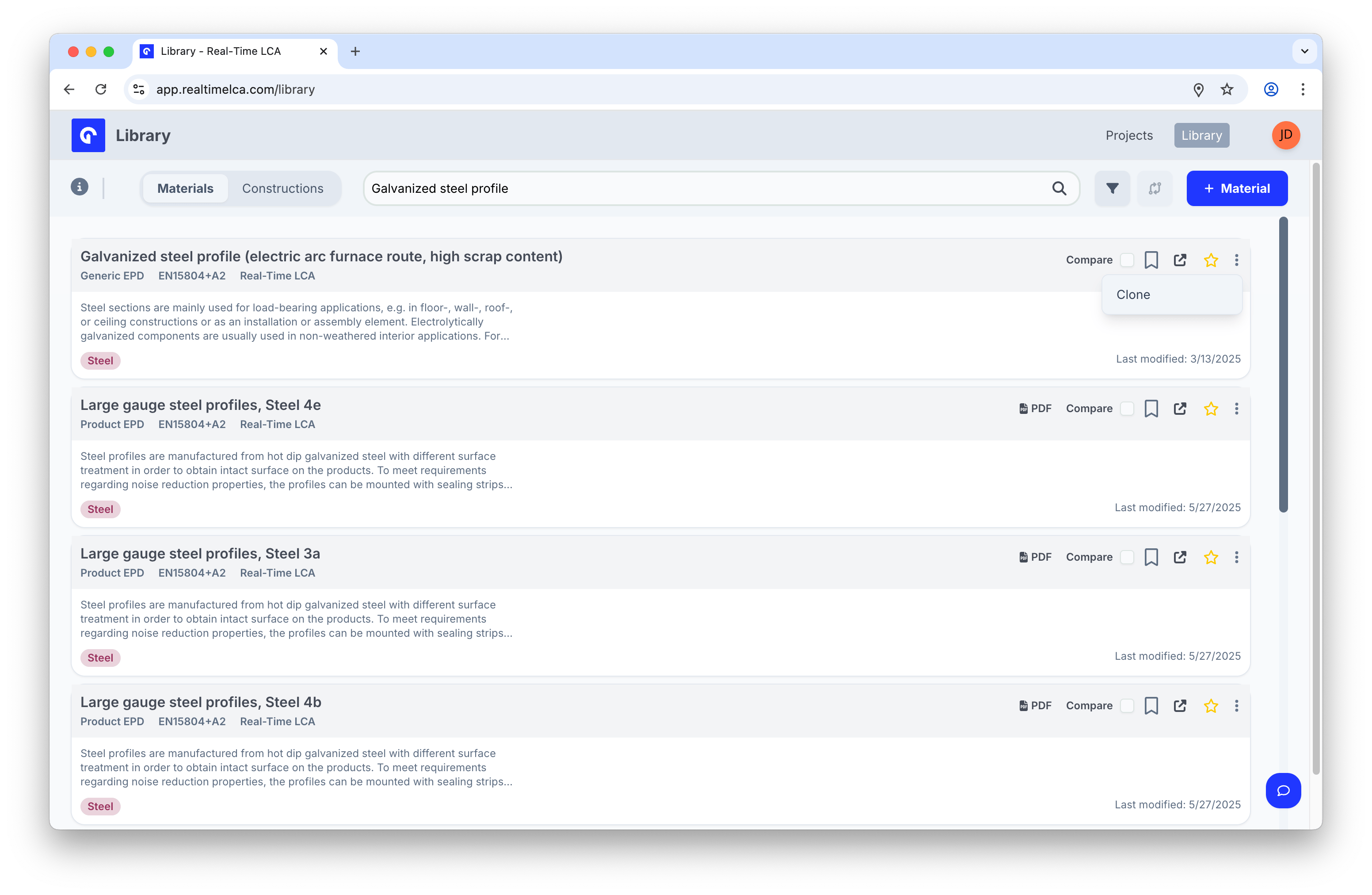Bookmark Large gauge steel profiles, Steel 4e
This screenshot has height=895, width=1372.
(x=1151, y=408)
